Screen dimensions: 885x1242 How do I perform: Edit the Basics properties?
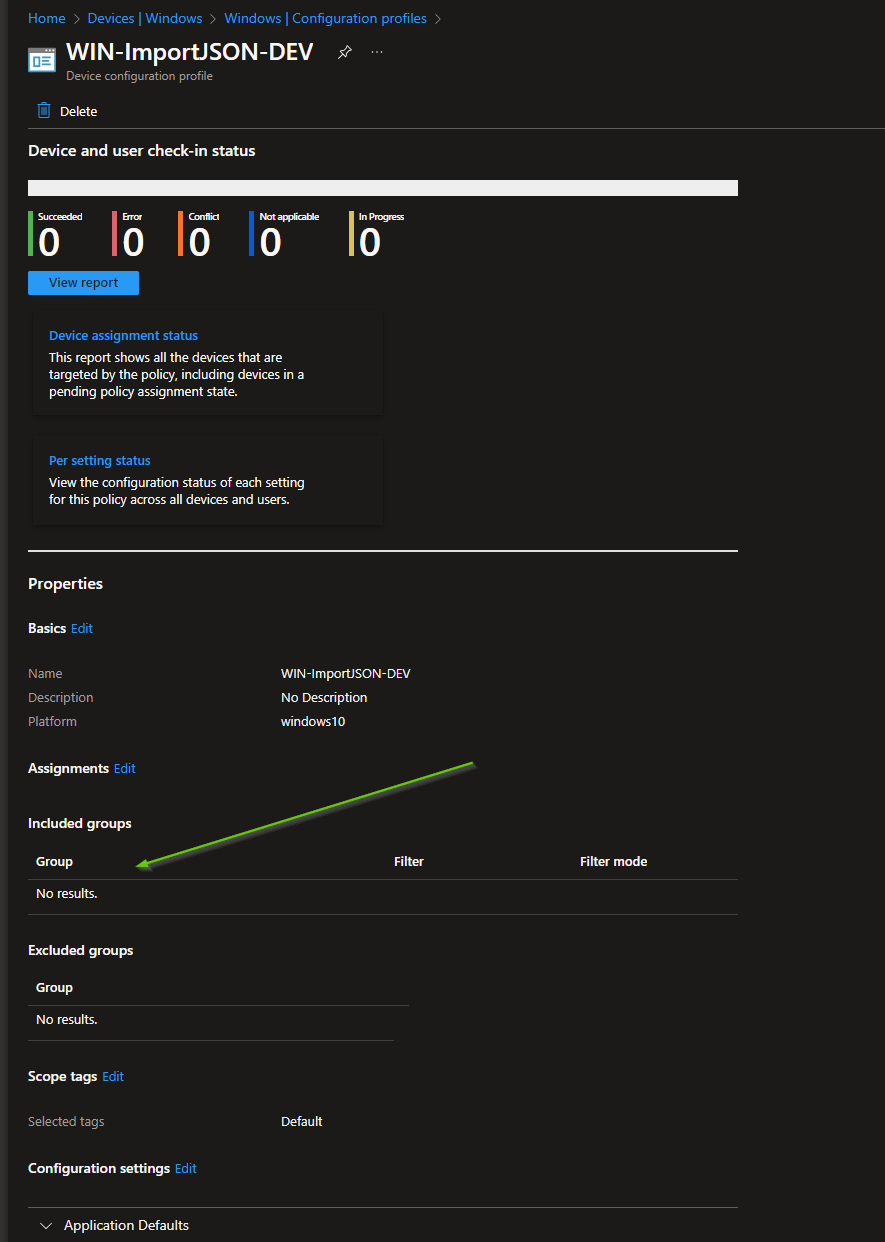82,629
